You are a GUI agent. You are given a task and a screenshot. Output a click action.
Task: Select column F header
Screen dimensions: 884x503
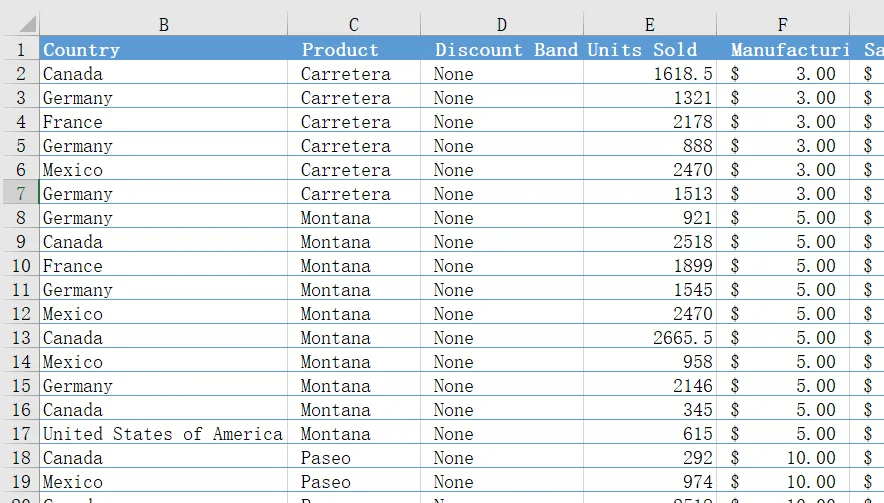click(x=782, y=24)
